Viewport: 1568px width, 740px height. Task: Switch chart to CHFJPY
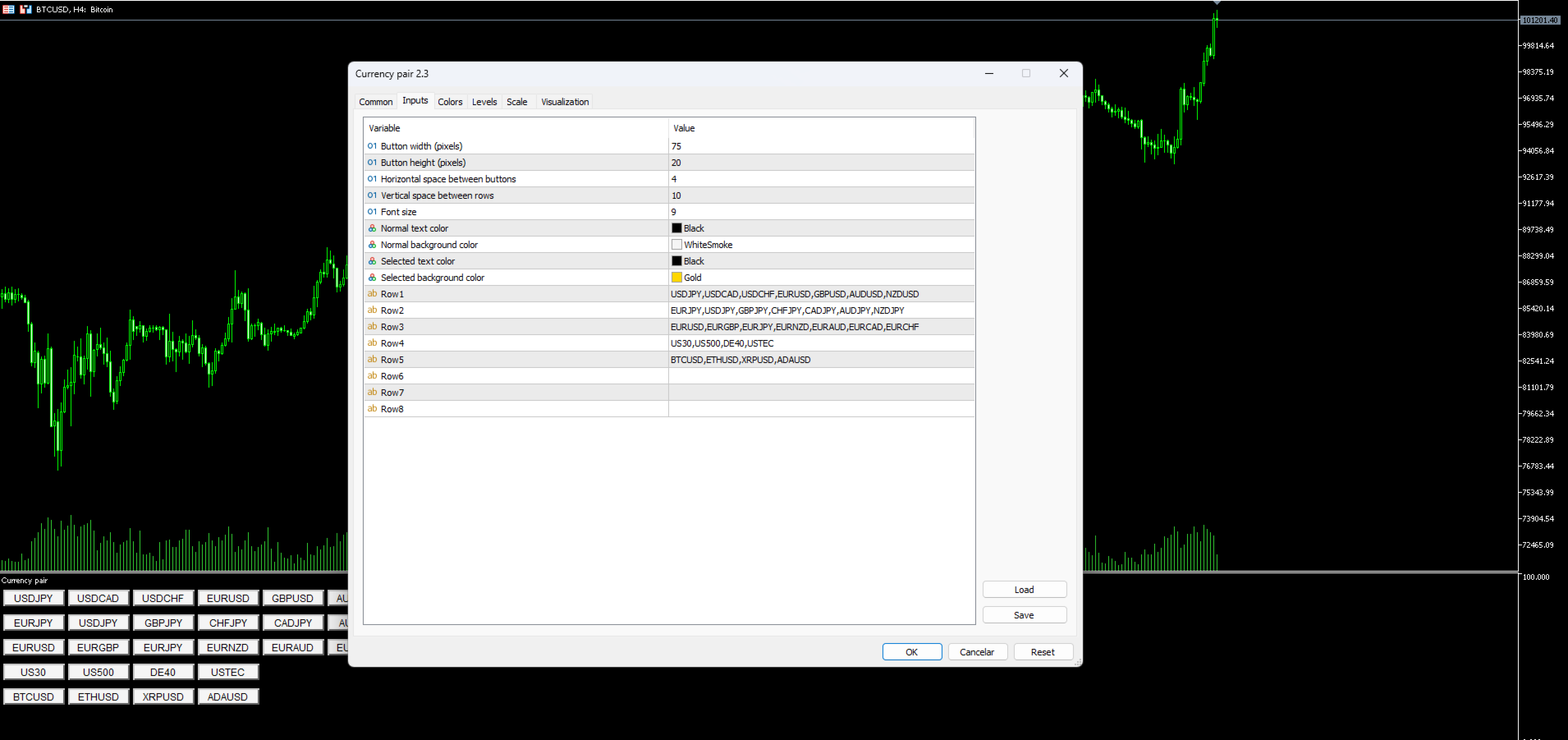pos(227,623)
